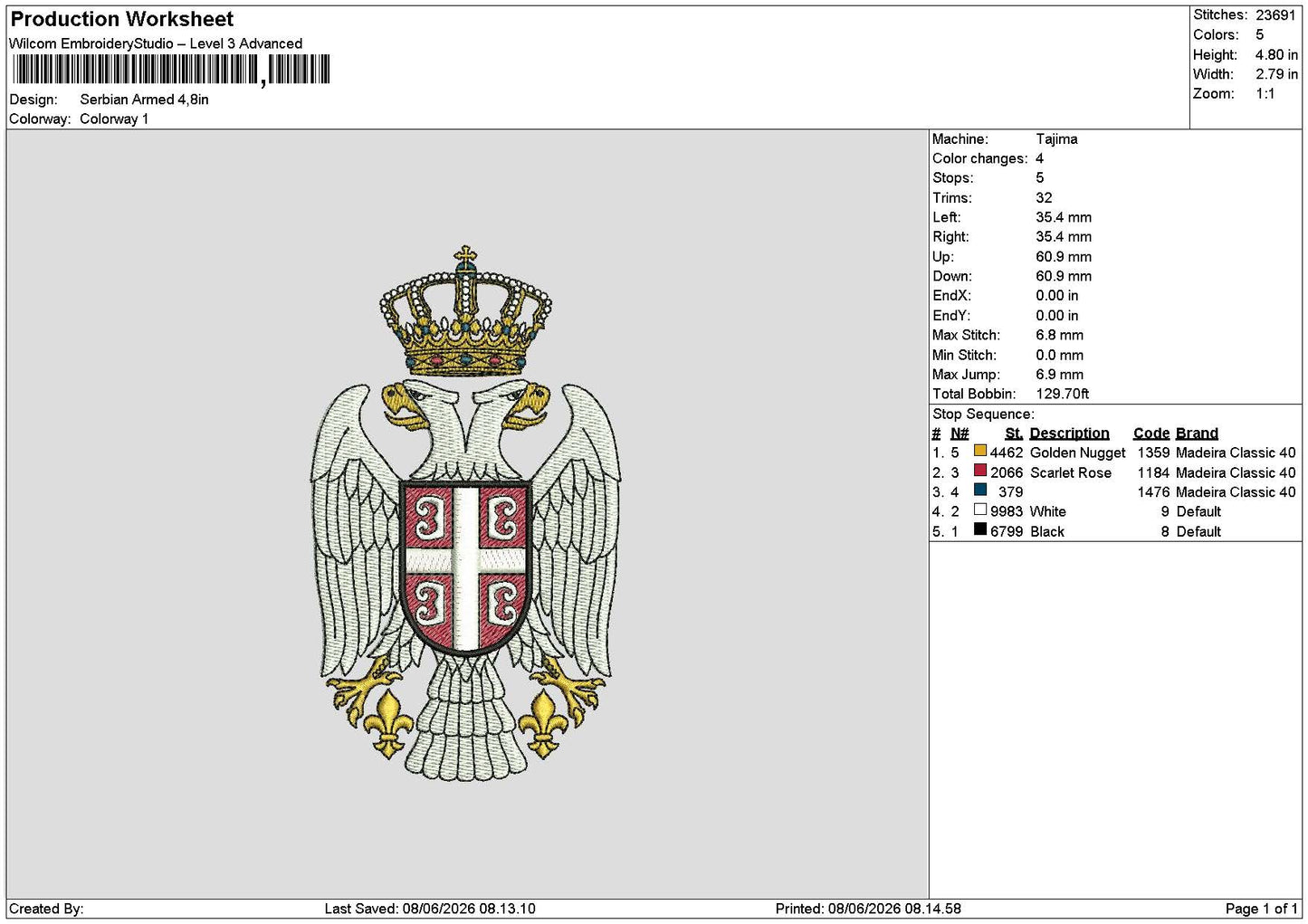Click the White description in stop 4
The height and width of the screenshot is (924, 1308).
click(1047, 512)
